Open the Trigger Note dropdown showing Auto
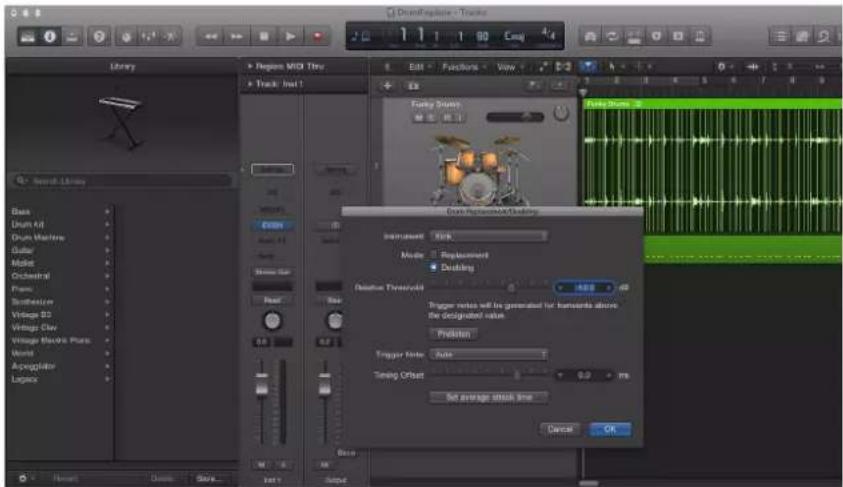 click(x=489, y=355)
